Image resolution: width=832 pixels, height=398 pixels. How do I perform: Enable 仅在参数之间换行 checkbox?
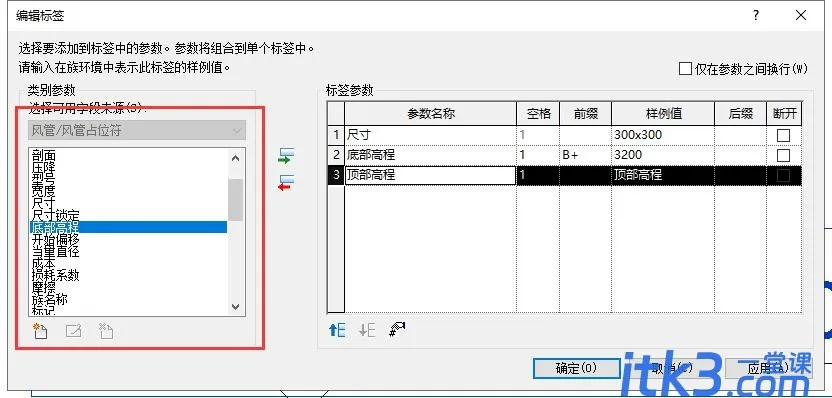[x=686, y=69]
